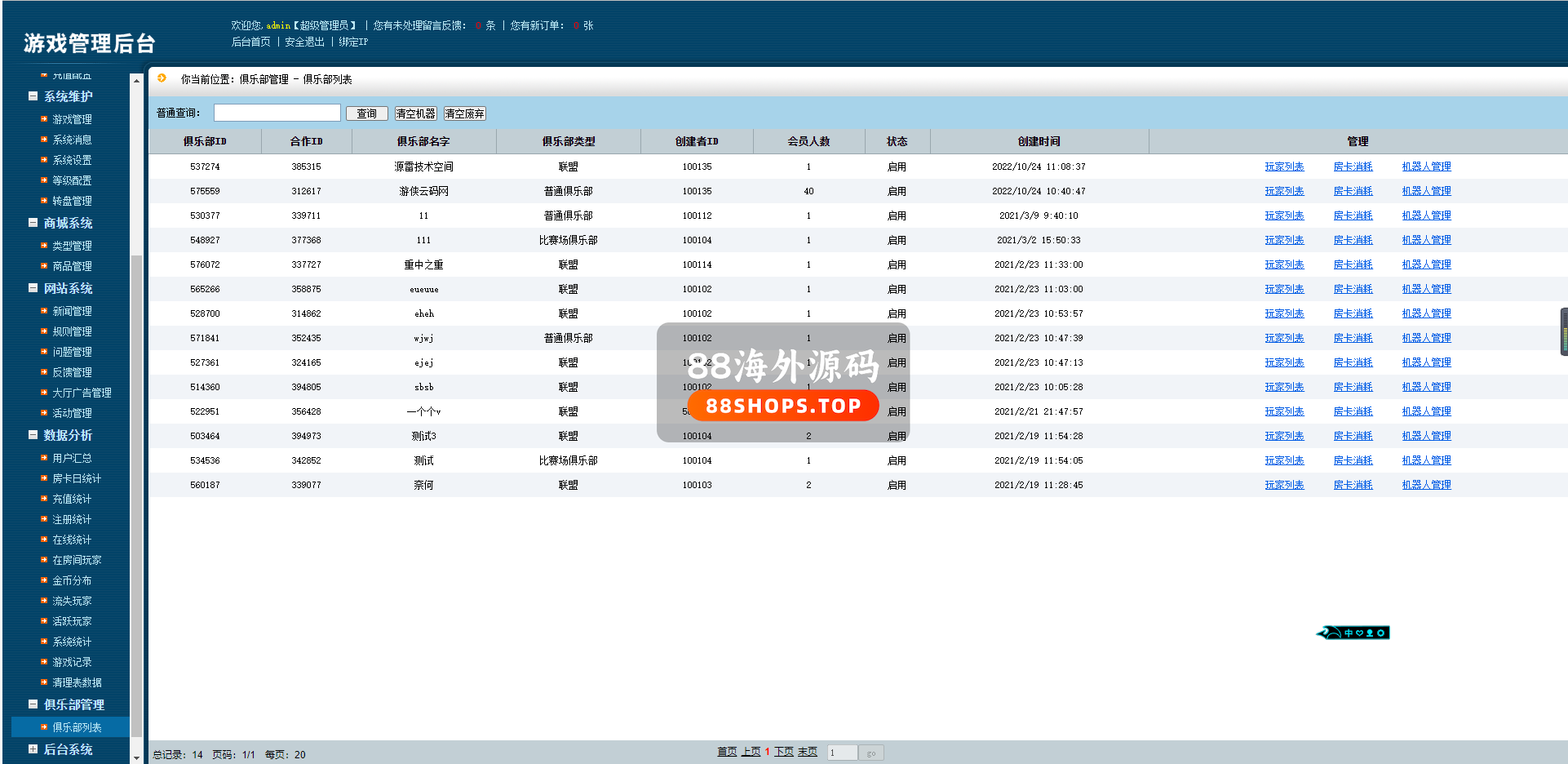Open 新闻管理 in the sidebar
The height and width of the screenshot is (764, 1568).
pyautogui.click(x=72, y=311)
